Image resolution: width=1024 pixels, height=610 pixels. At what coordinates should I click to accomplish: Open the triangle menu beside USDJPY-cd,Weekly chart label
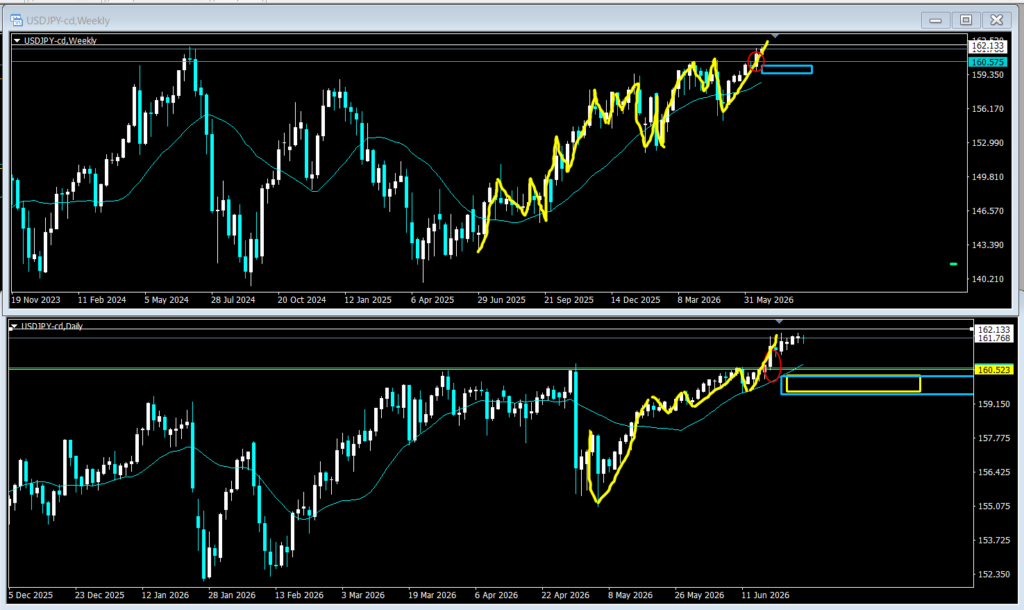[17, 40]
